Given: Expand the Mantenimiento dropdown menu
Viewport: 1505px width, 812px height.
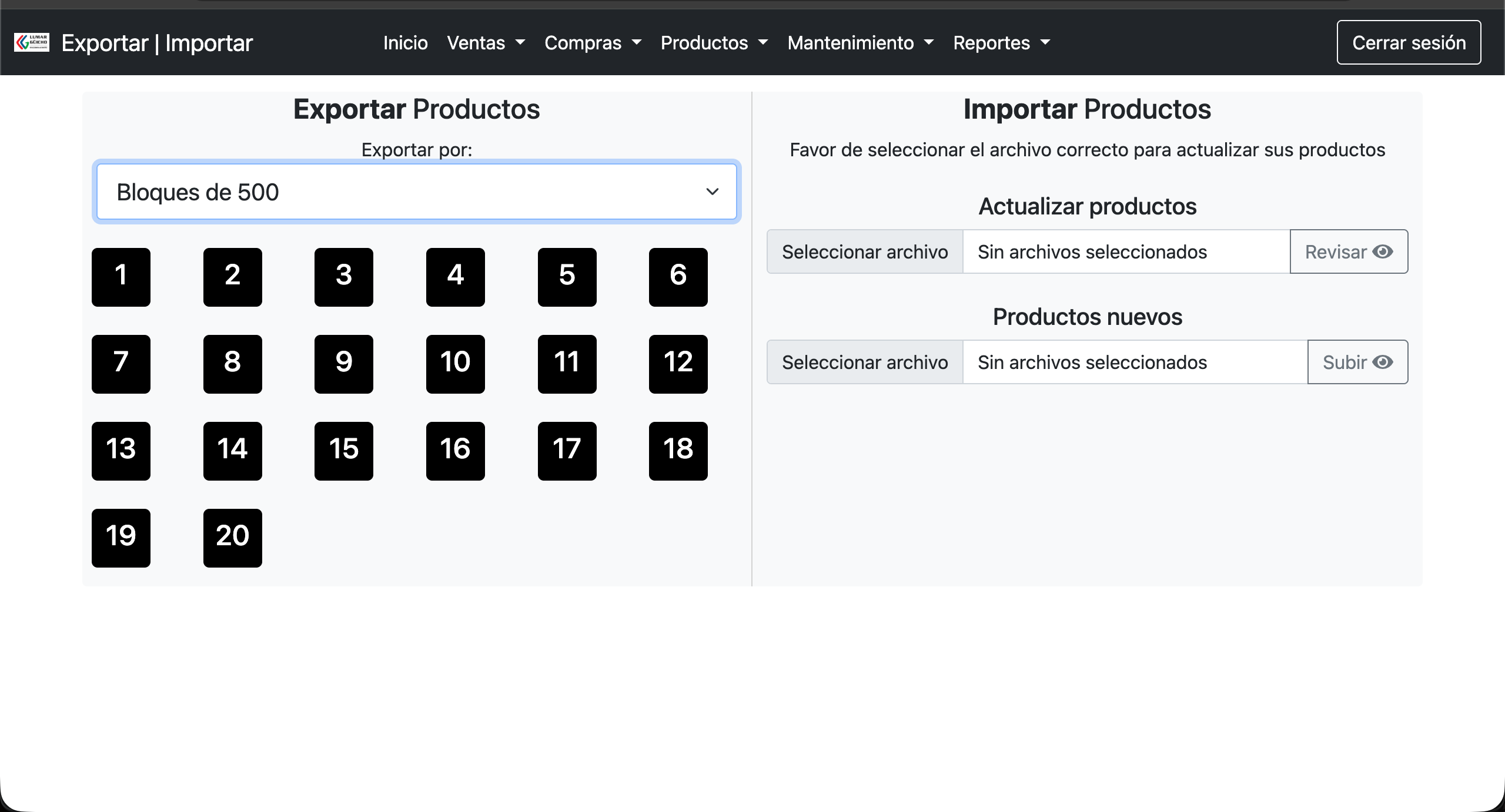Looking at the screenshot, I should click(860, 42).
